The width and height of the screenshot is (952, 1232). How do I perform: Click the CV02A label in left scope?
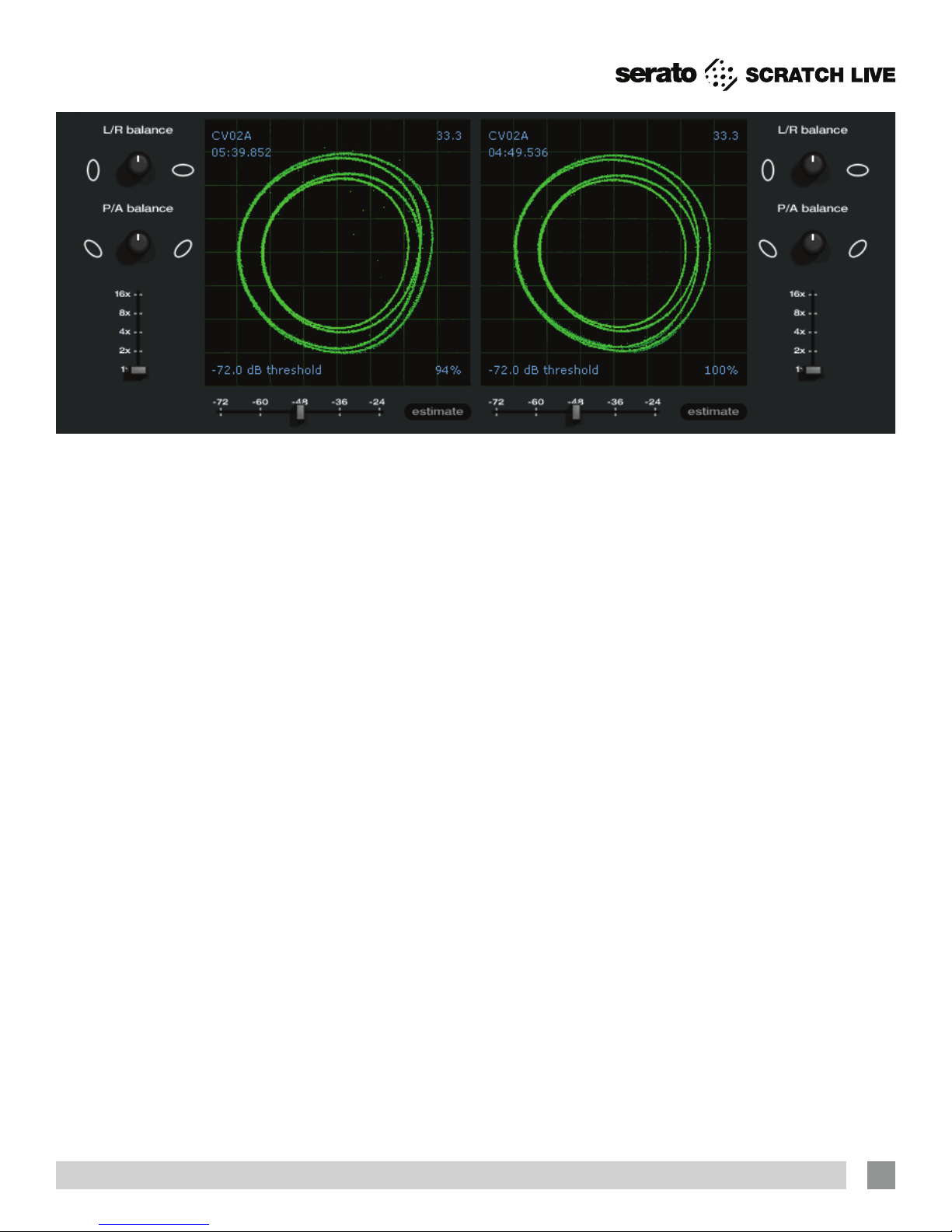click(232, 136)
